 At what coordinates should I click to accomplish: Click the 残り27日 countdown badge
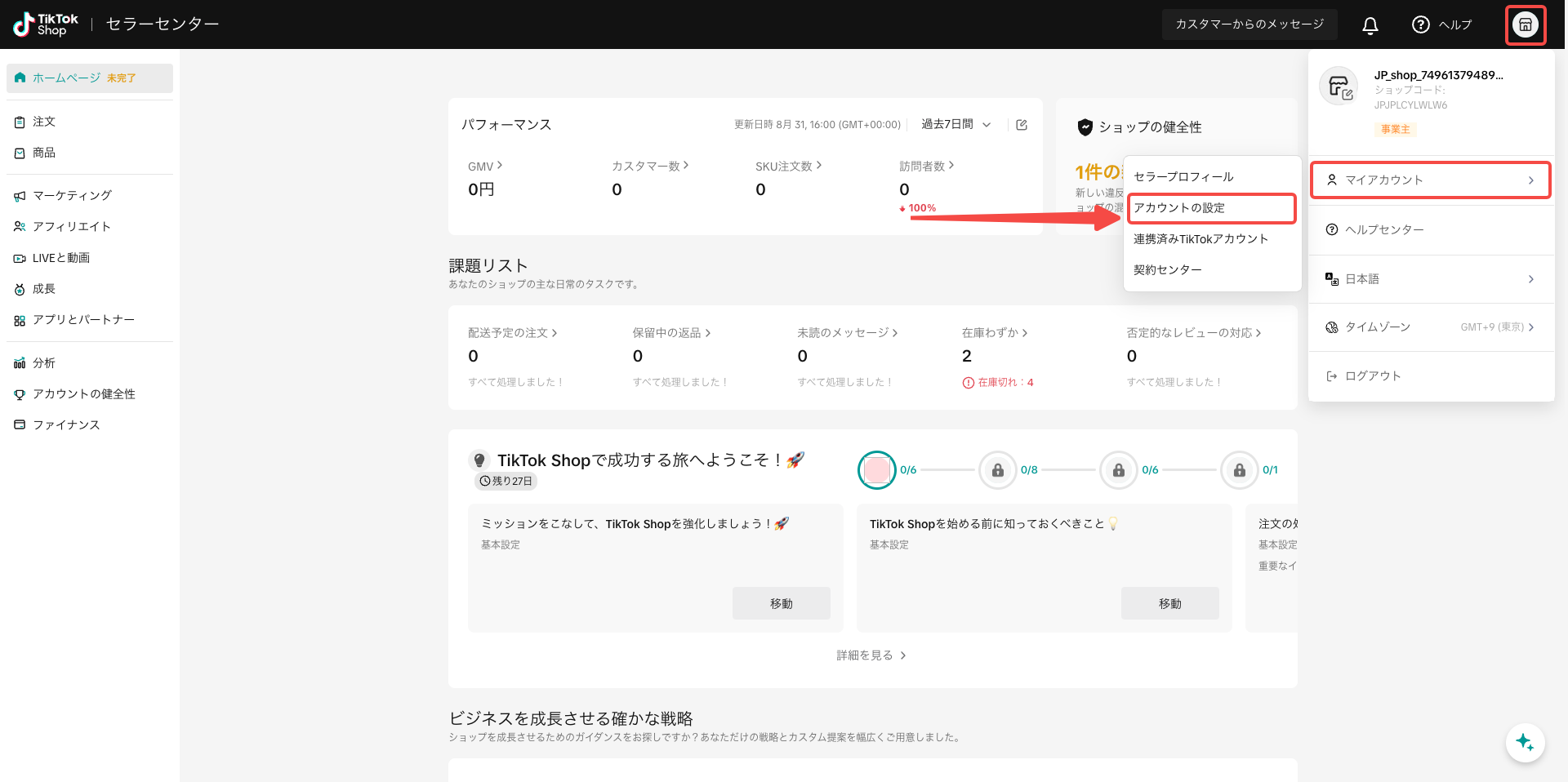pyautogui.click(x=506, y=482)
